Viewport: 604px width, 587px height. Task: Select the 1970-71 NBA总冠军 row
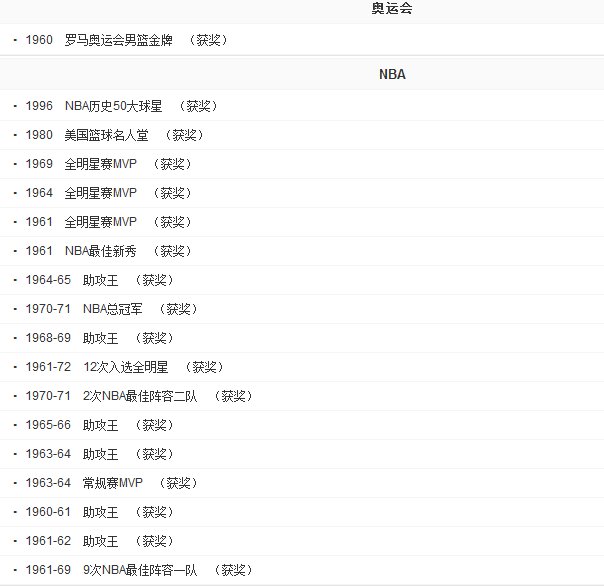[x=302, y=309]
